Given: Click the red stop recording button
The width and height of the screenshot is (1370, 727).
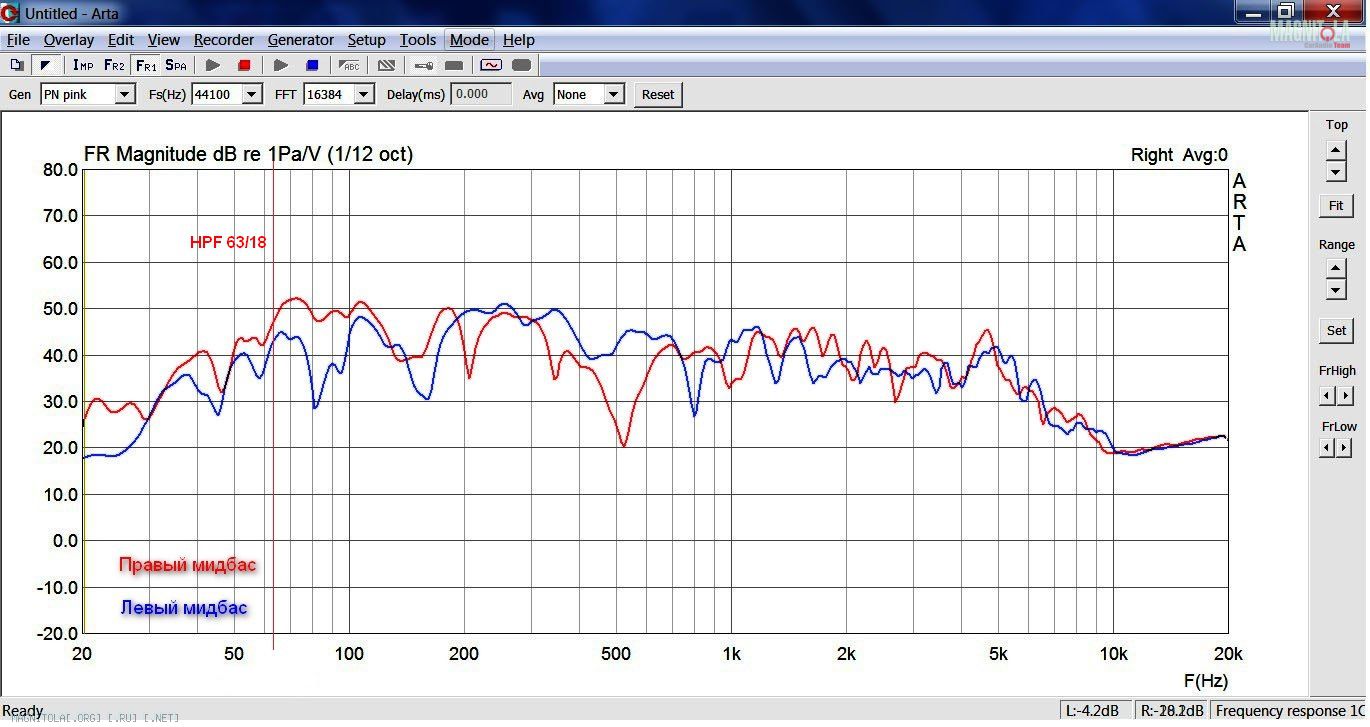Looking at the screenshot, I should point(244,65).
